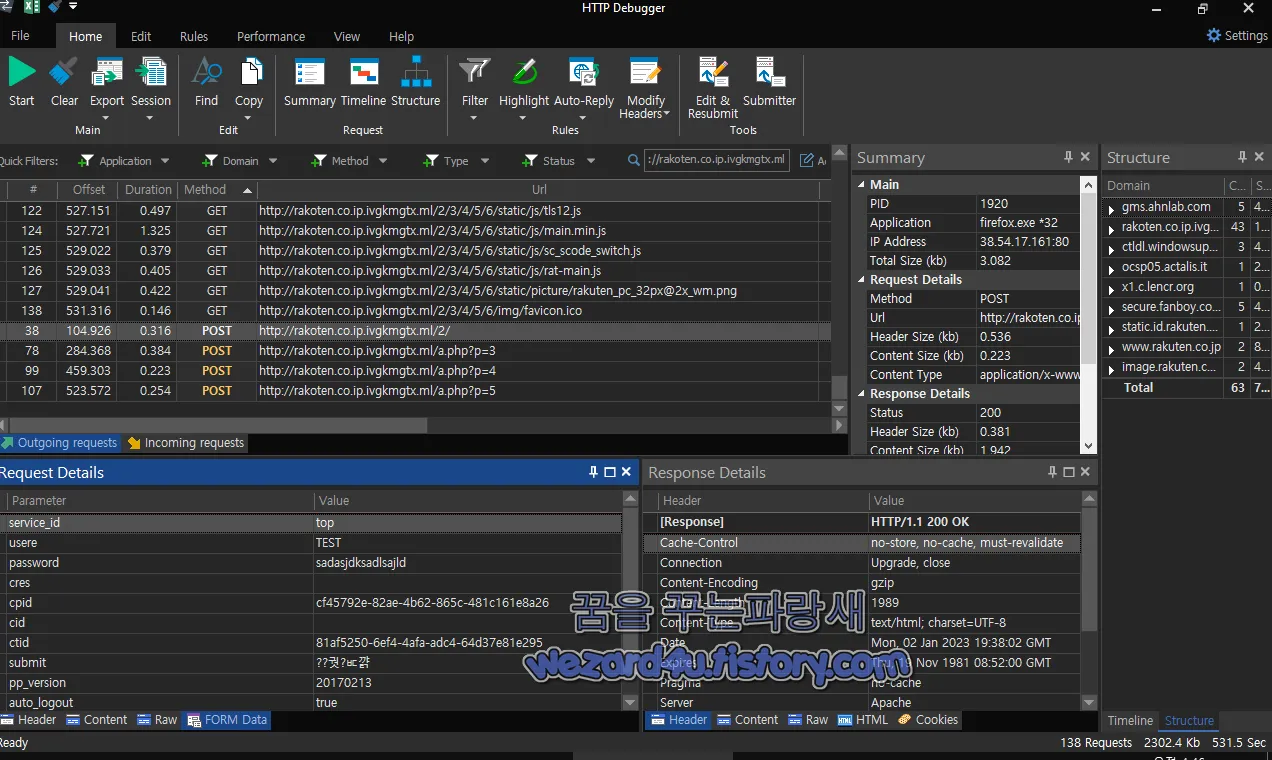Open the response Cookies tab
Viewport: 1272px width, 760px height.
pyautogui.click(x=929, y=720)
